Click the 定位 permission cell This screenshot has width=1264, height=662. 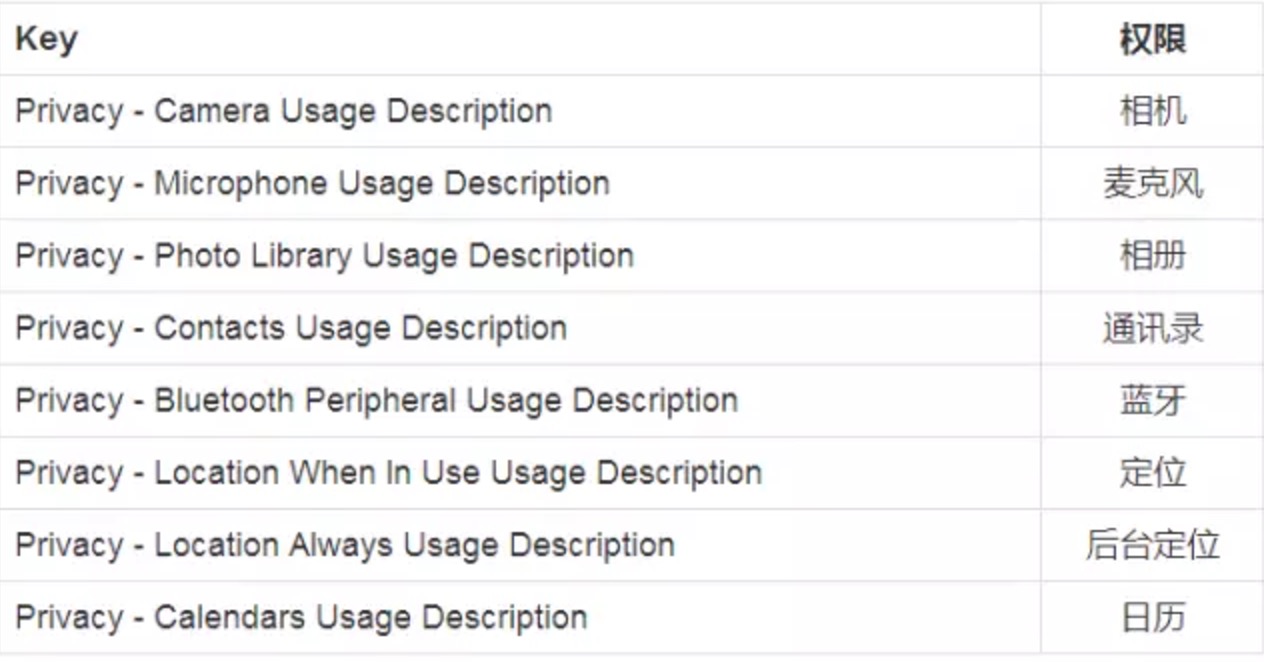point(1152,472)
